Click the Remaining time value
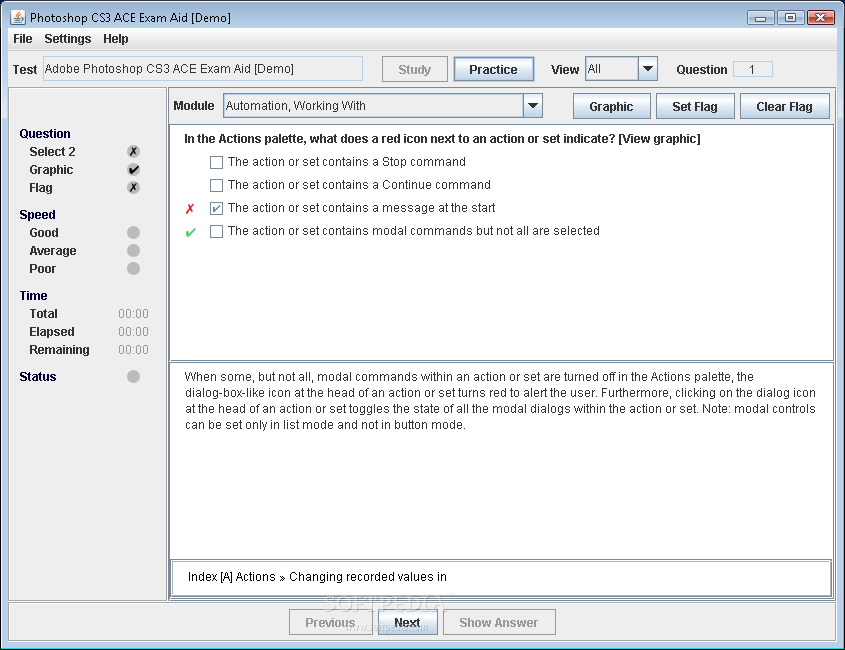 point(133,350)
